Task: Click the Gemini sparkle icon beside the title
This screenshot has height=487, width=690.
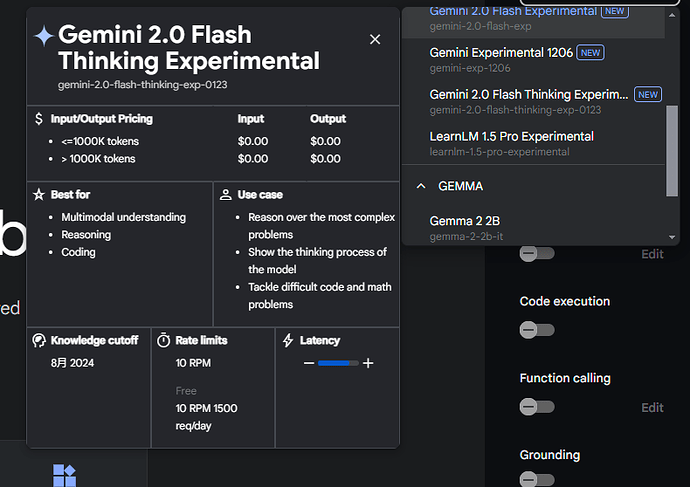Action: [x=44, y=36]
